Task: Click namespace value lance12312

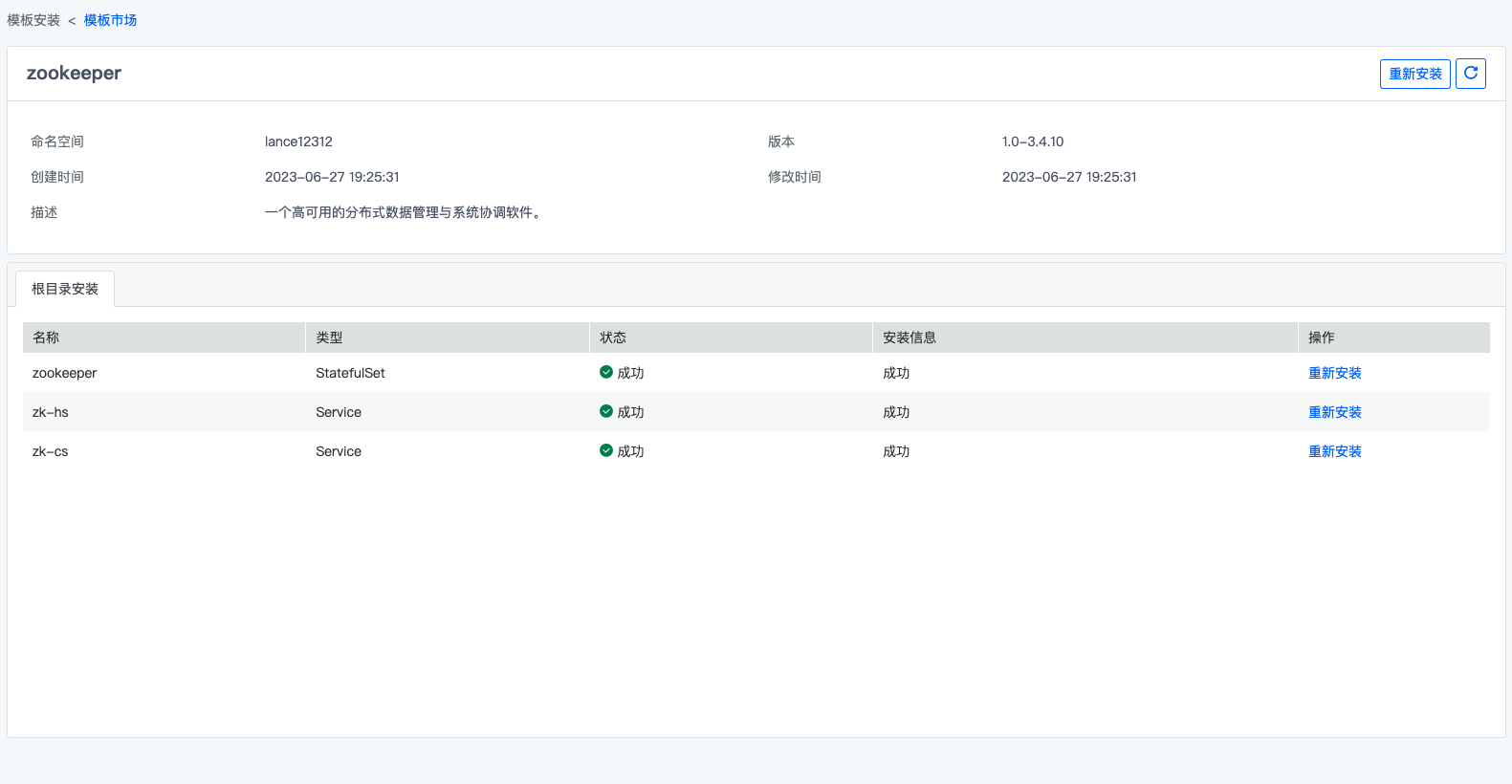Action: (298, 142)
